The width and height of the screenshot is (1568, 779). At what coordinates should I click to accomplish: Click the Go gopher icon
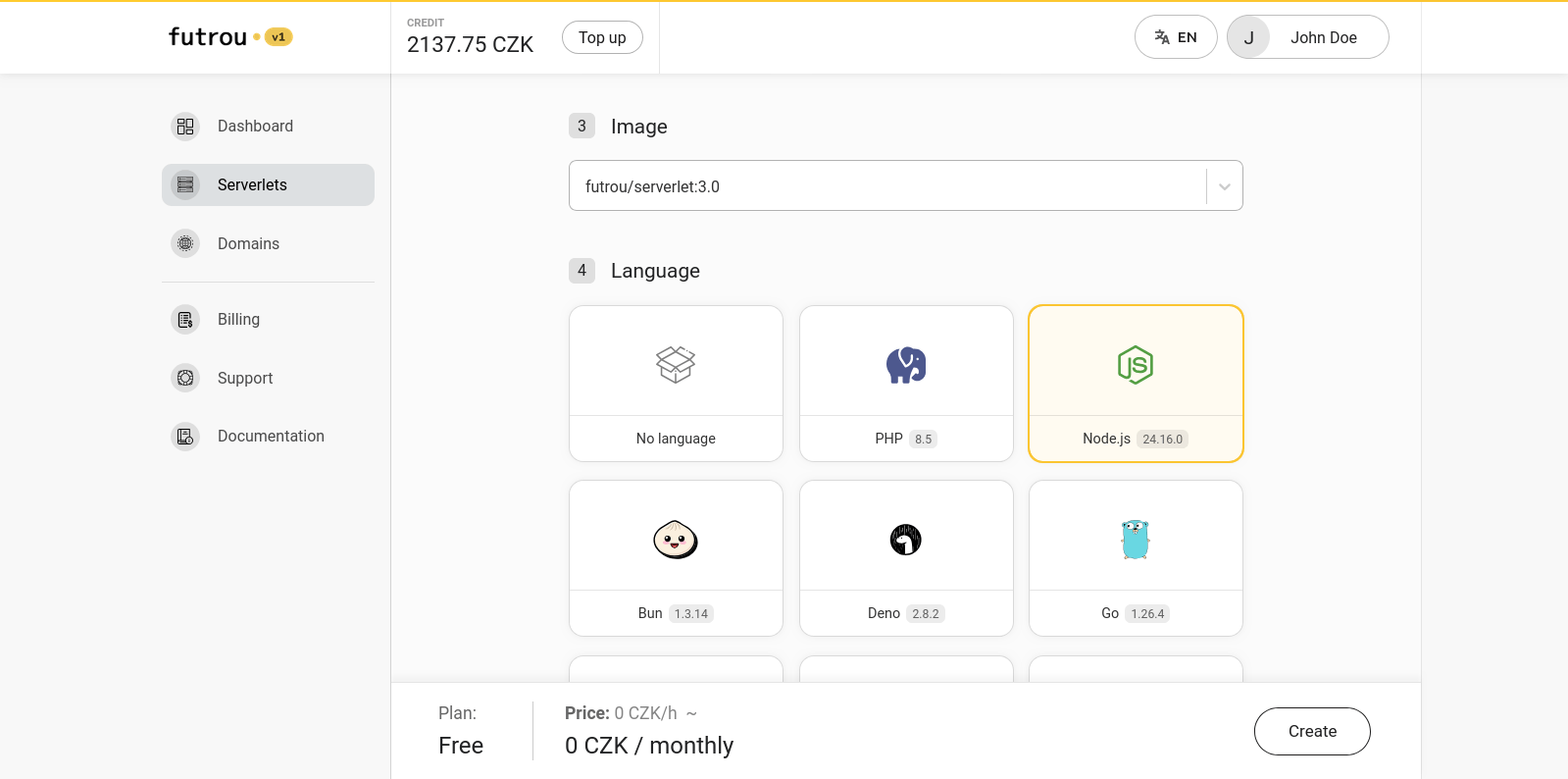[1136, 540]
